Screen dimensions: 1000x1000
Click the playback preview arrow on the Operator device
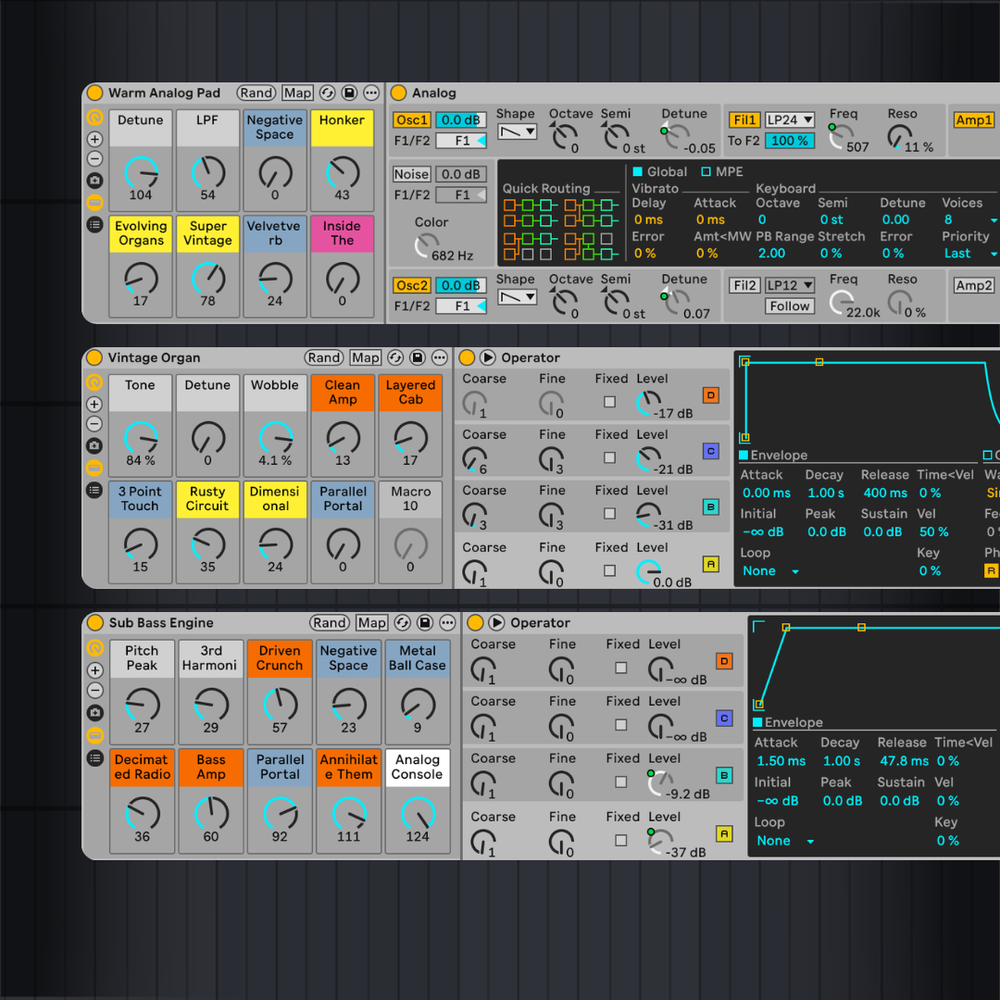tap(488, 357)
